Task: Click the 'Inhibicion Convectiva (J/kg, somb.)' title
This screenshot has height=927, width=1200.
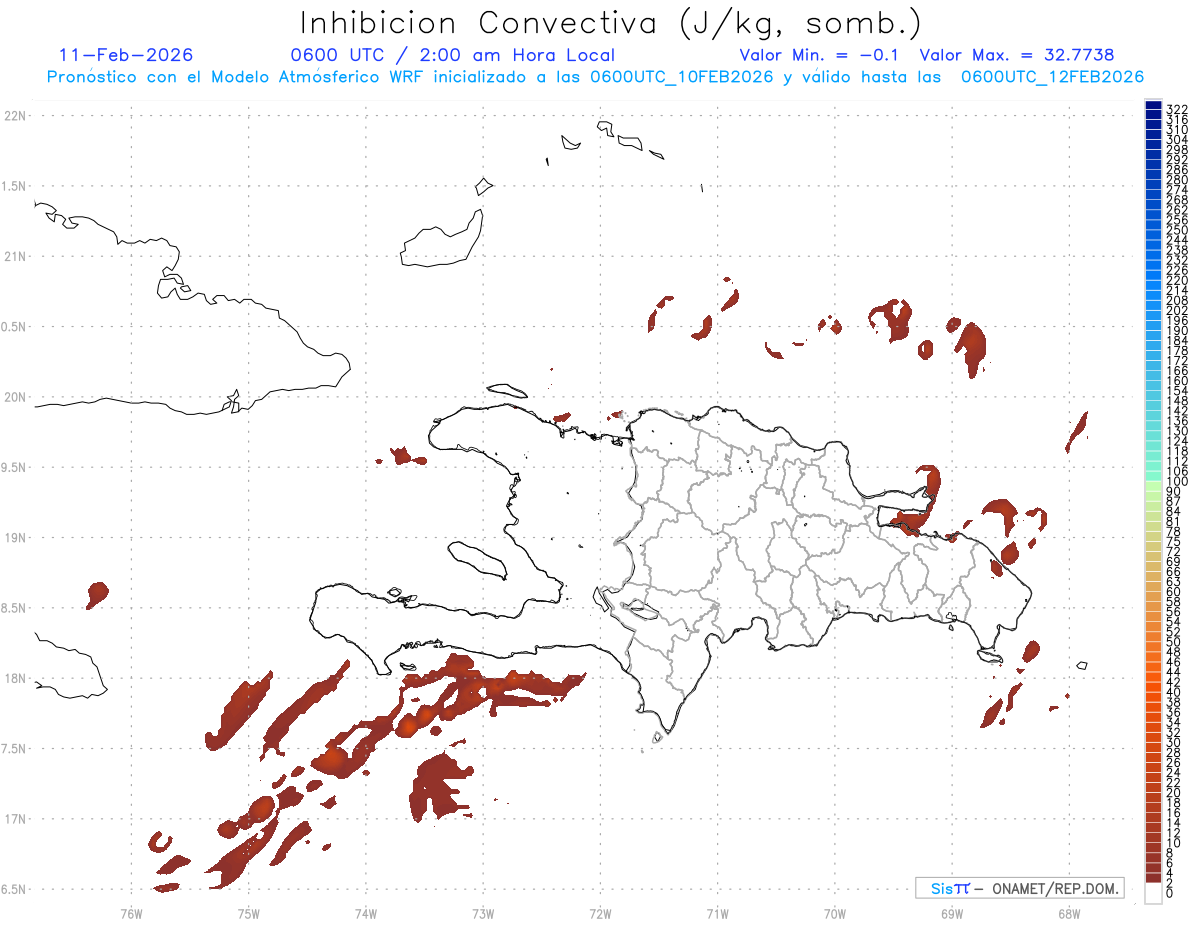Action: click(612, 23)
